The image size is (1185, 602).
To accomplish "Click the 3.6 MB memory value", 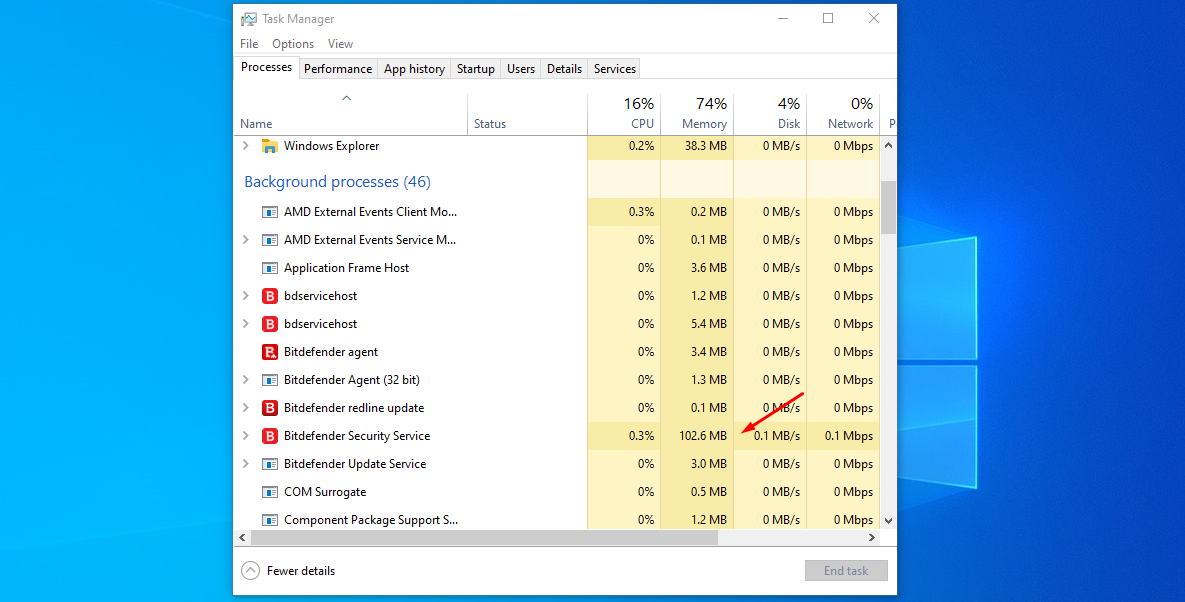I will point(709,268).
